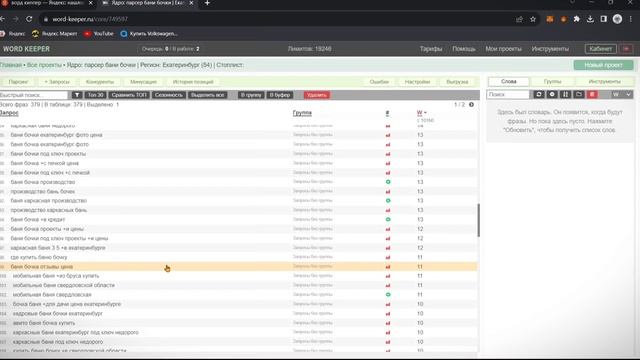Click the table vertical scrollbar thumb
This screenshot has width=640, height=360.
[x=478, y=220]
